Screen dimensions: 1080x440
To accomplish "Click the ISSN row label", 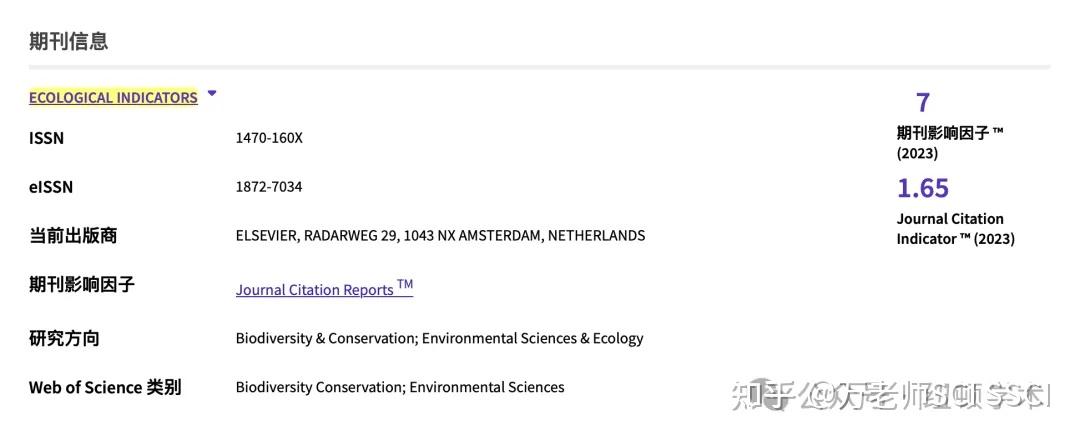I will [46, 138].
